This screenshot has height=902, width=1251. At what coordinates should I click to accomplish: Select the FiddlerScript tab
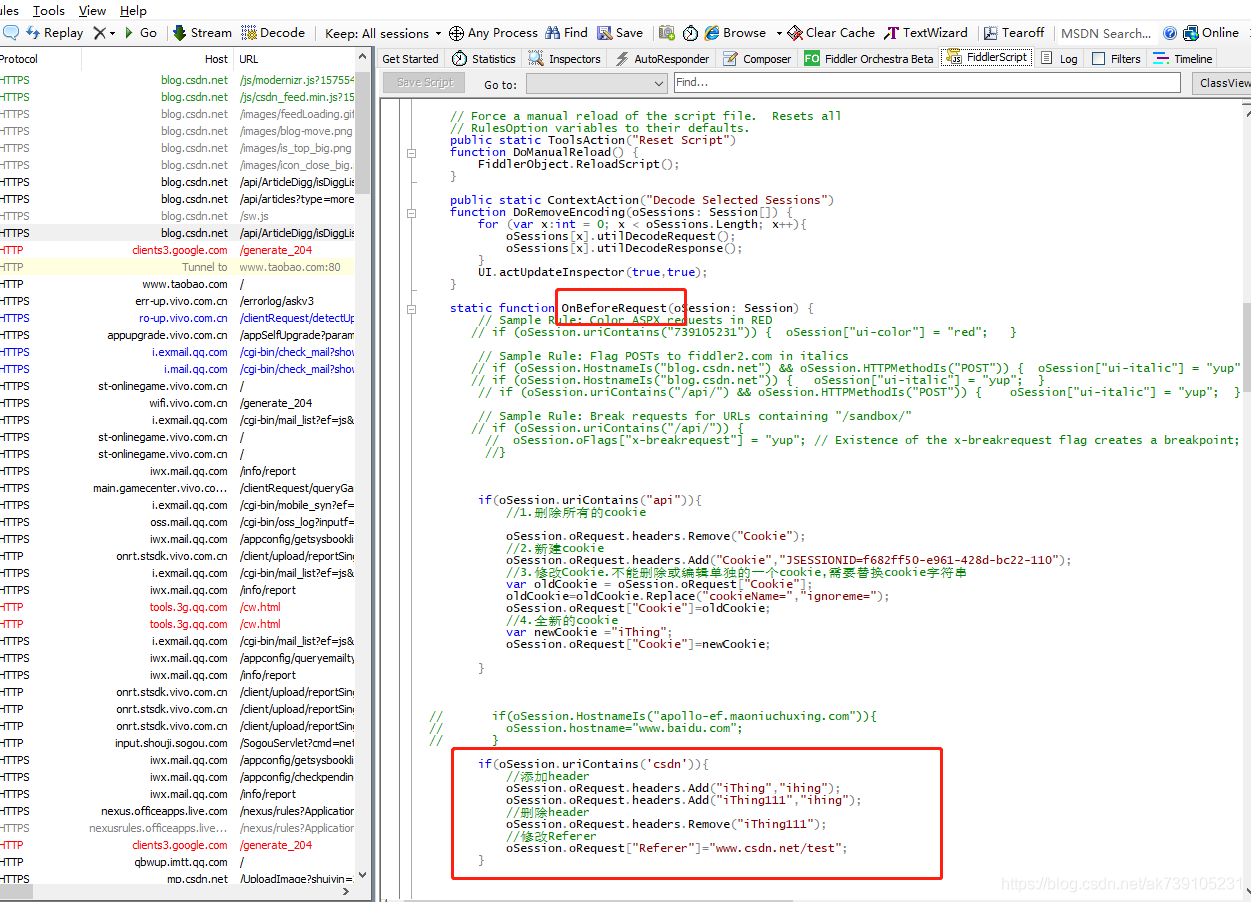point(987,58)
